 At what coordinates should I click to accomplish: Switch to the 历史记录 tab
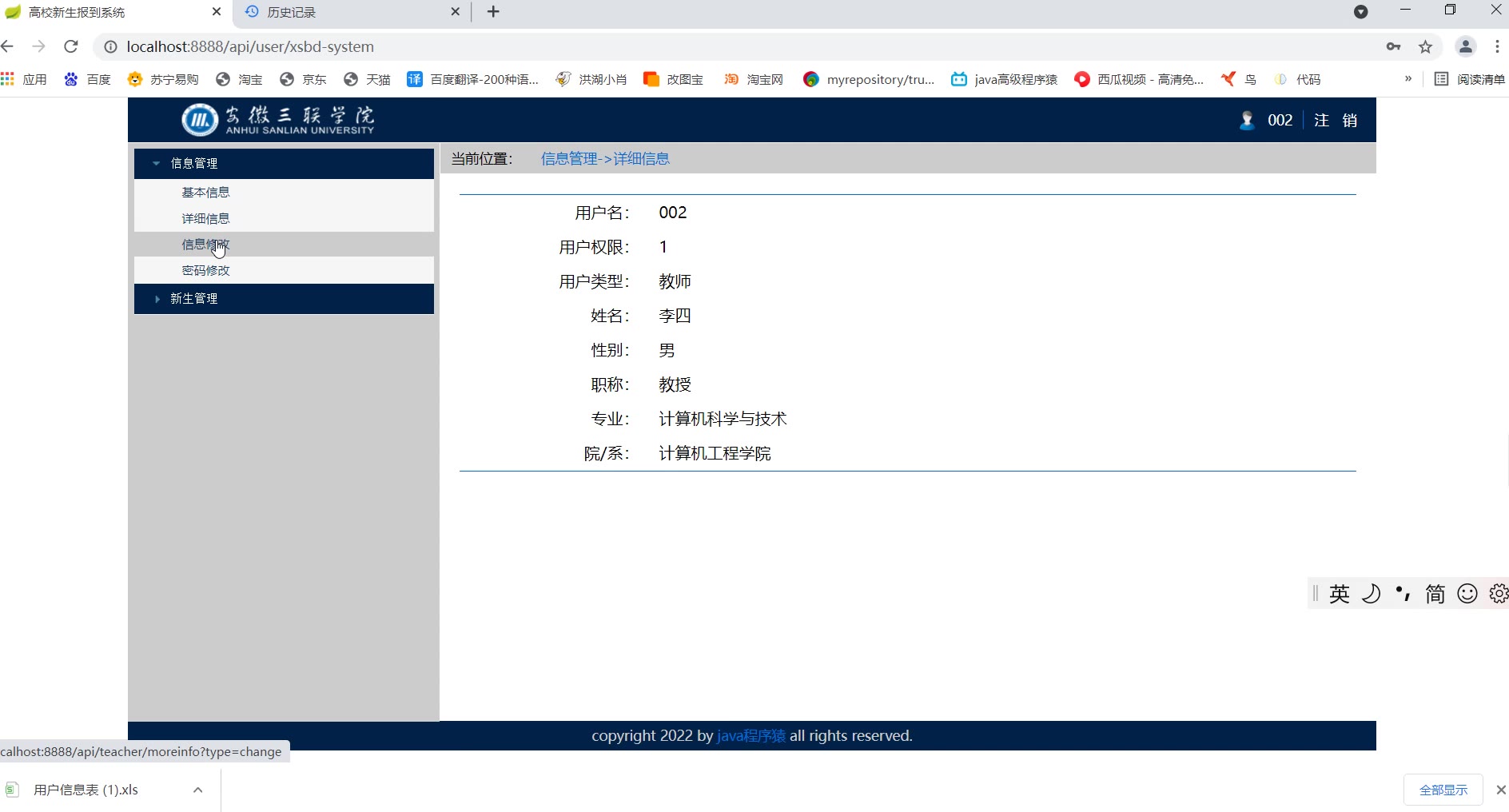coord(352,12)
